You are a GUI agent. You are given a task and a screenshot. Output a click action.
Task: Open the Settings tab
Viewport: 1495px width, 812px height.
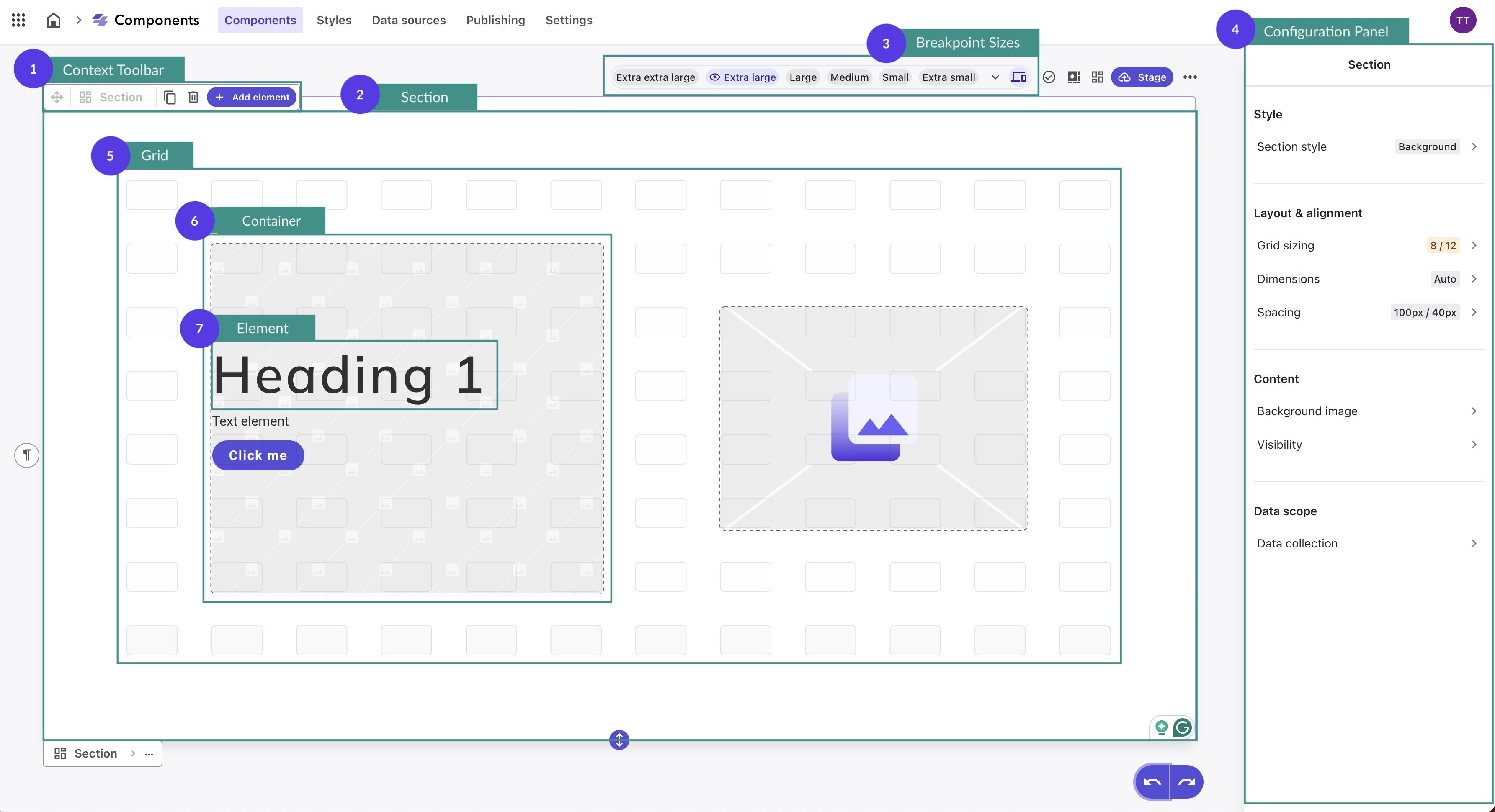coord(569,20)
